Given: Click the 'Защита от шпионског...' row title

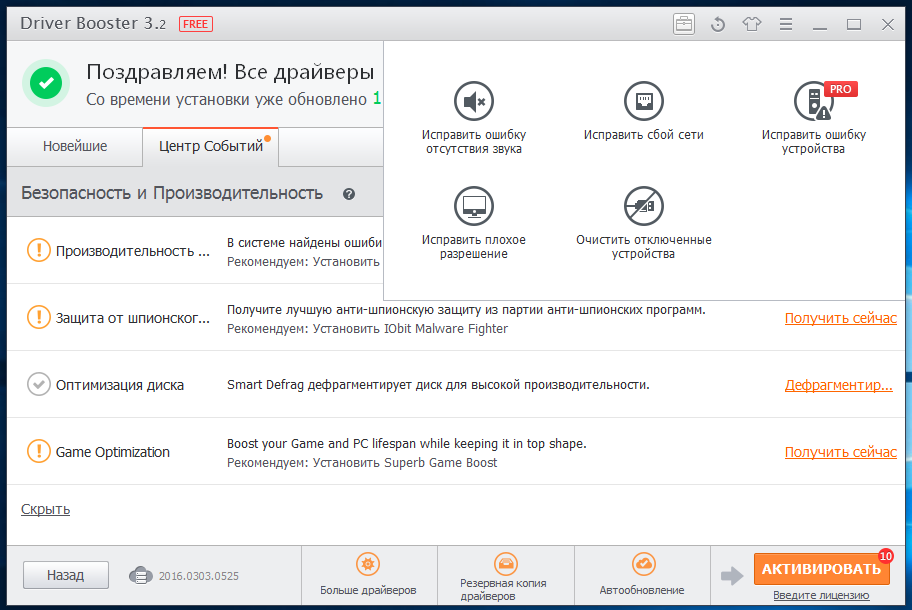Looking at the screenshot, I should click(x=133, y=318).
